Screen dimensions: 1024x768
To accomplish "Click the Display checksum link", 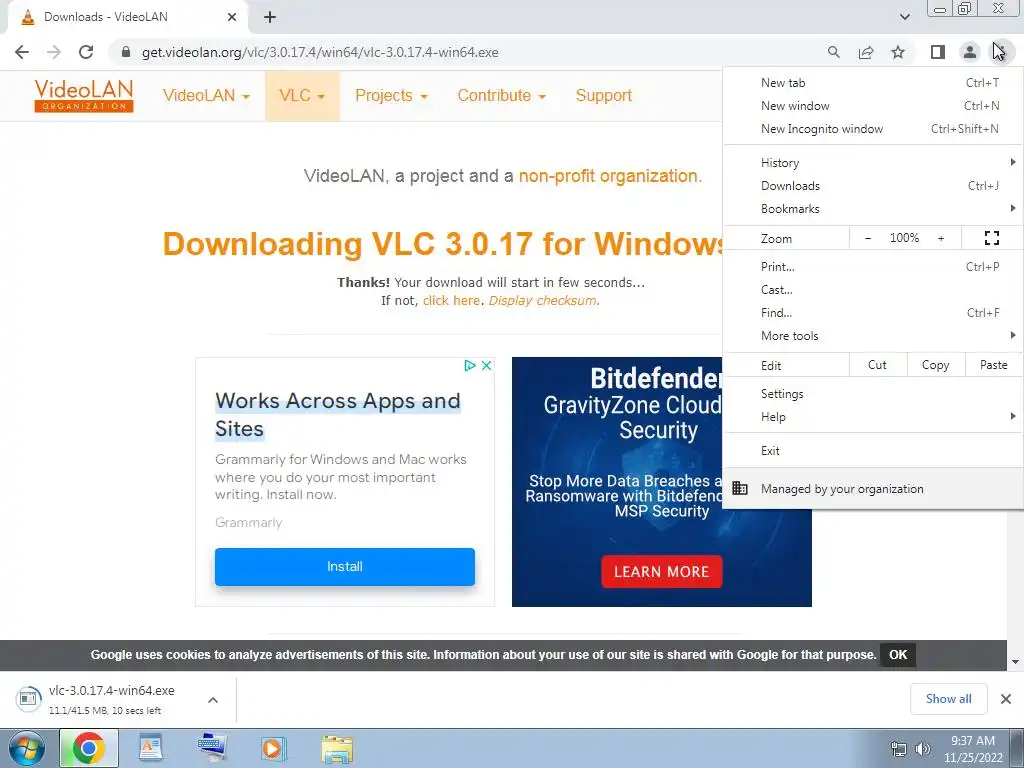I will tap(543, 300).
